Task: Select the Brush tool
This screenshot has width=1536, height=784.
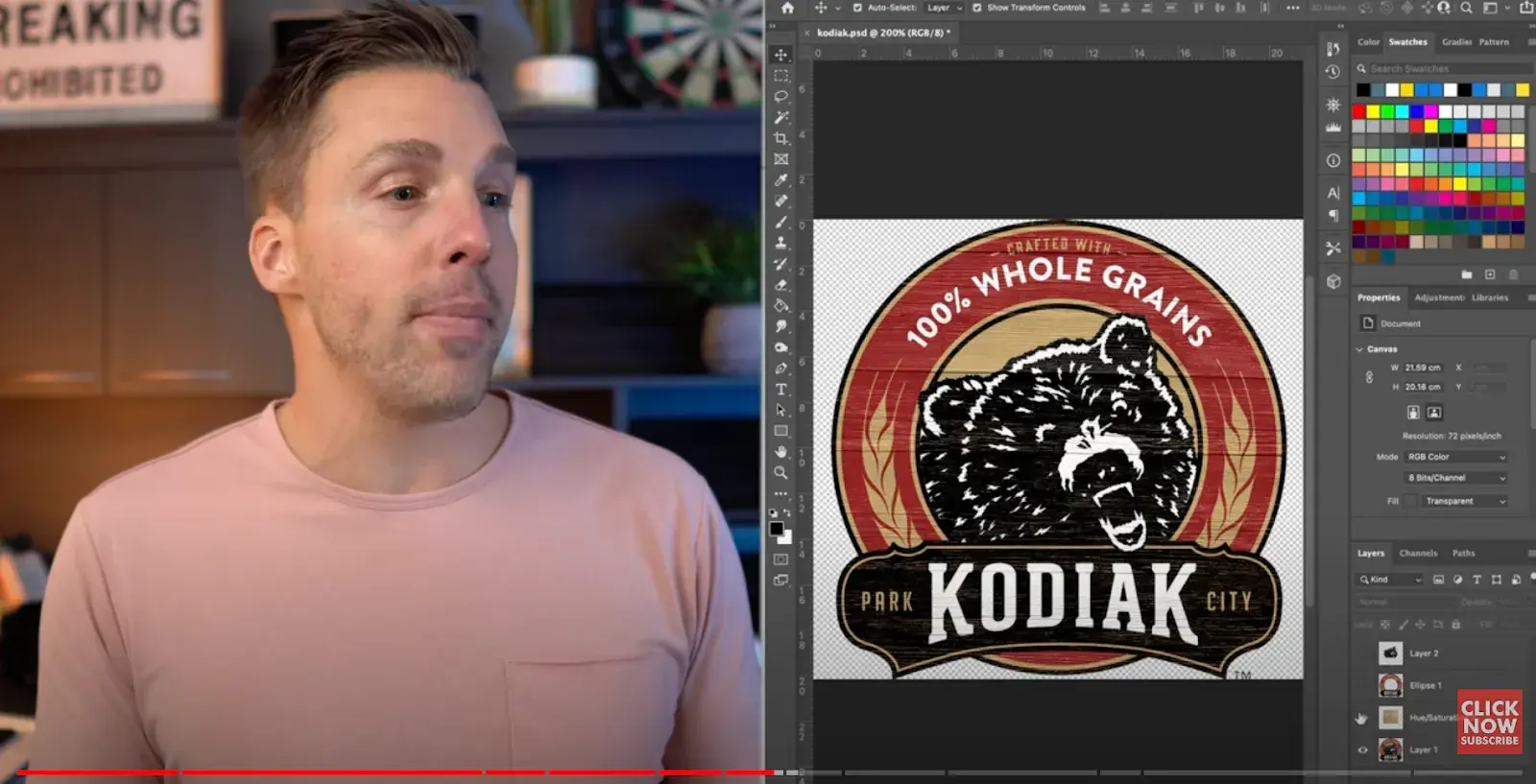Action: [780, 222]
